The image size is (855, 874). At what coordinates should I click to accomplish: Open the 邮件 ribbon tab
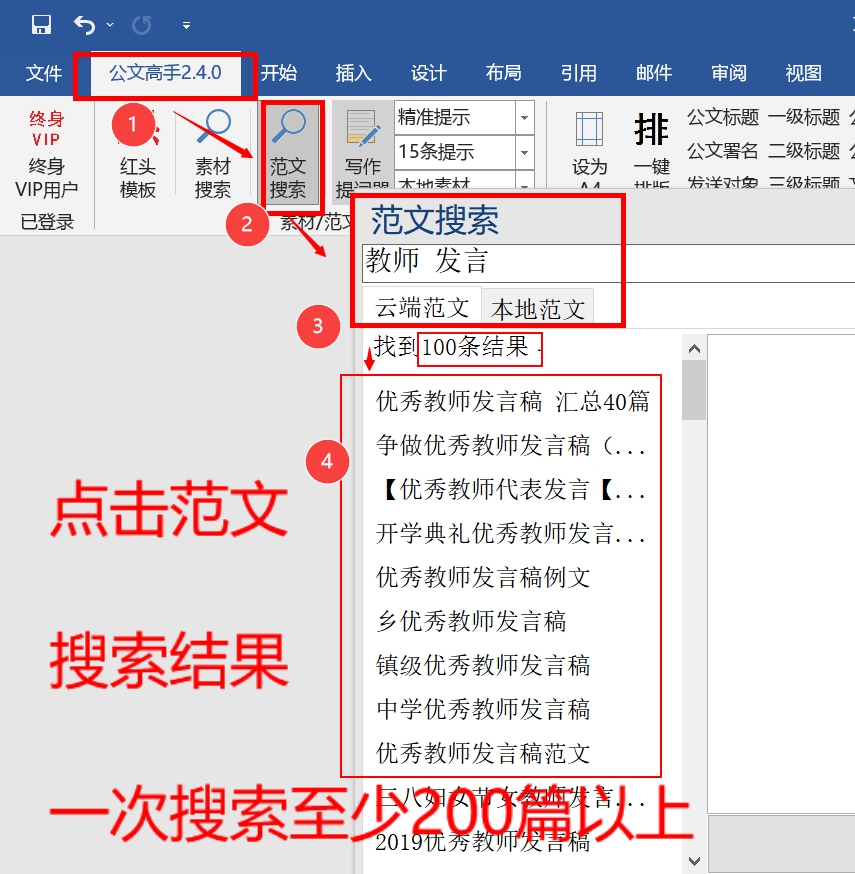[x=654, y=73]
